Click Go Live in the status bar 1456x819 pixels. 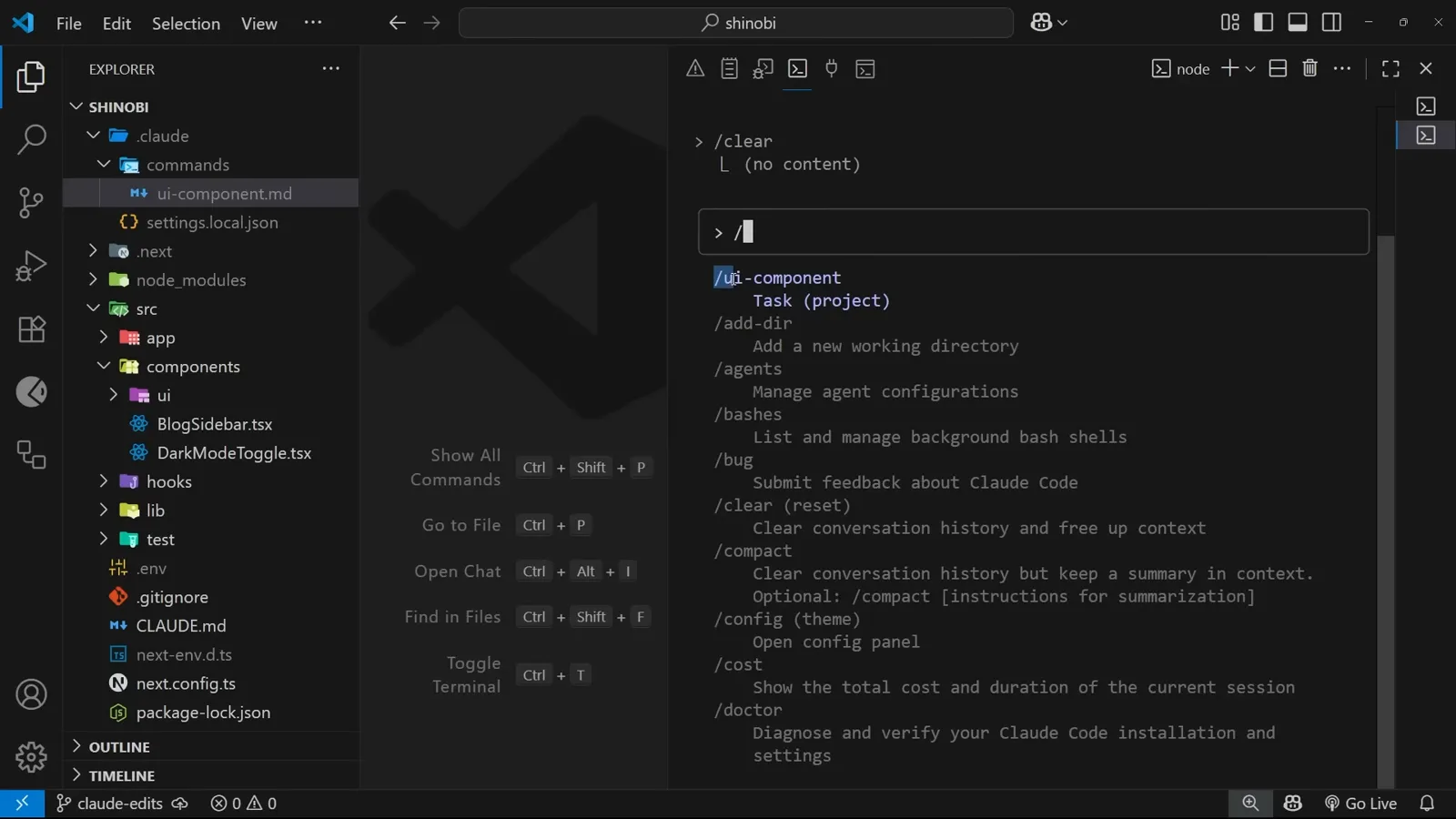click(1360, 804)
